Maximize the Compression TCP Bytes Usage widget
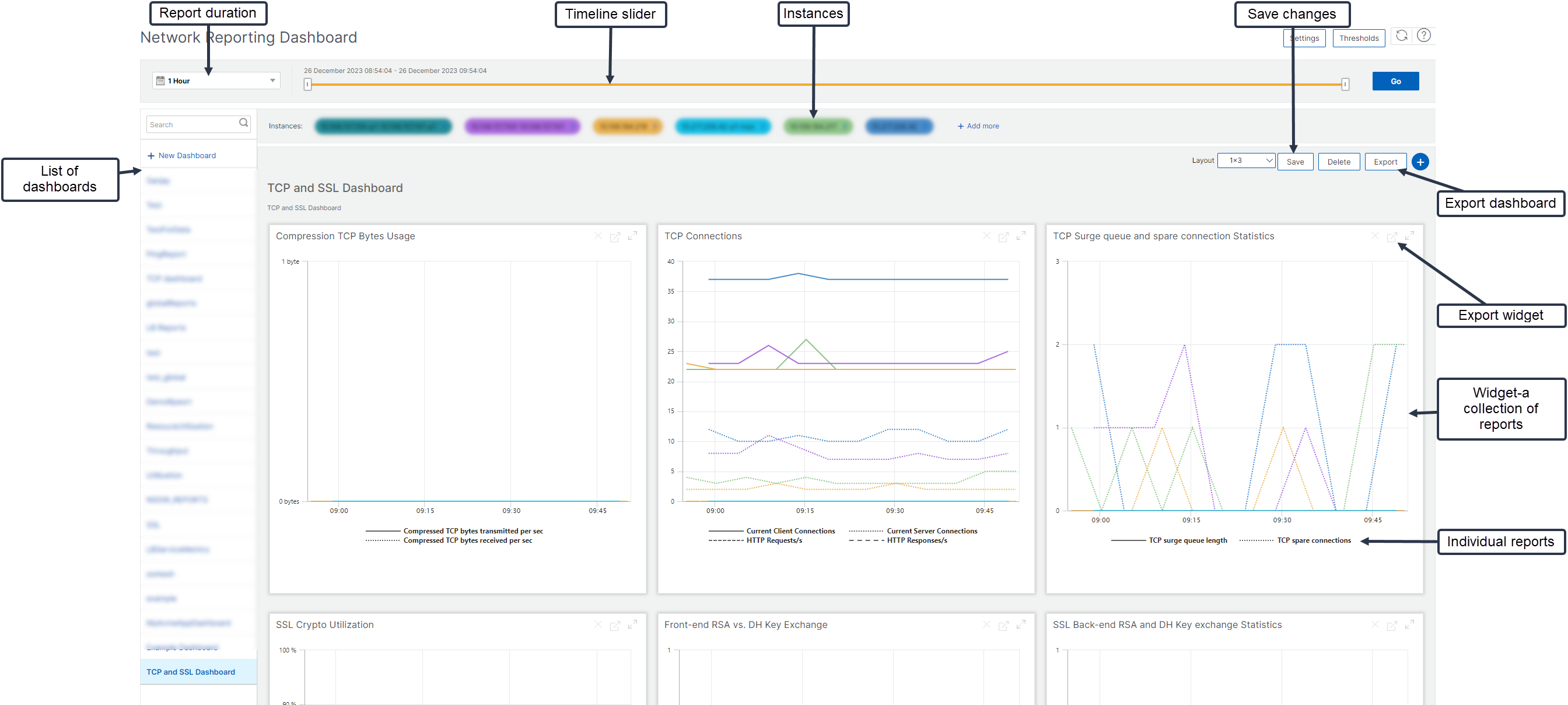1568x705 pixels. click(633, 236)
